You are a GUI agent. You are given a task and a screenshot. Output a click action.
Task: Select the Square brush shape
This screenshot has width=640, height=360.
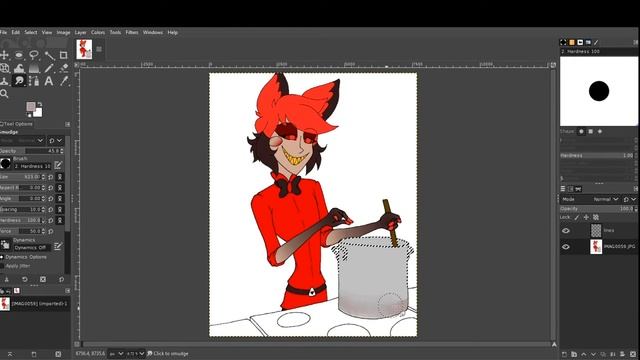pyautogui.click(x=590, y=131)
